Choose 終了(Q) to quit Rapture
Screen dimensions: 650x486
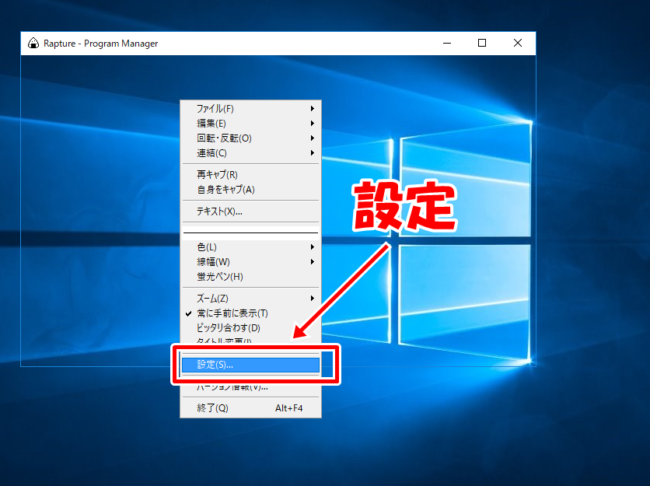[250, 408]
